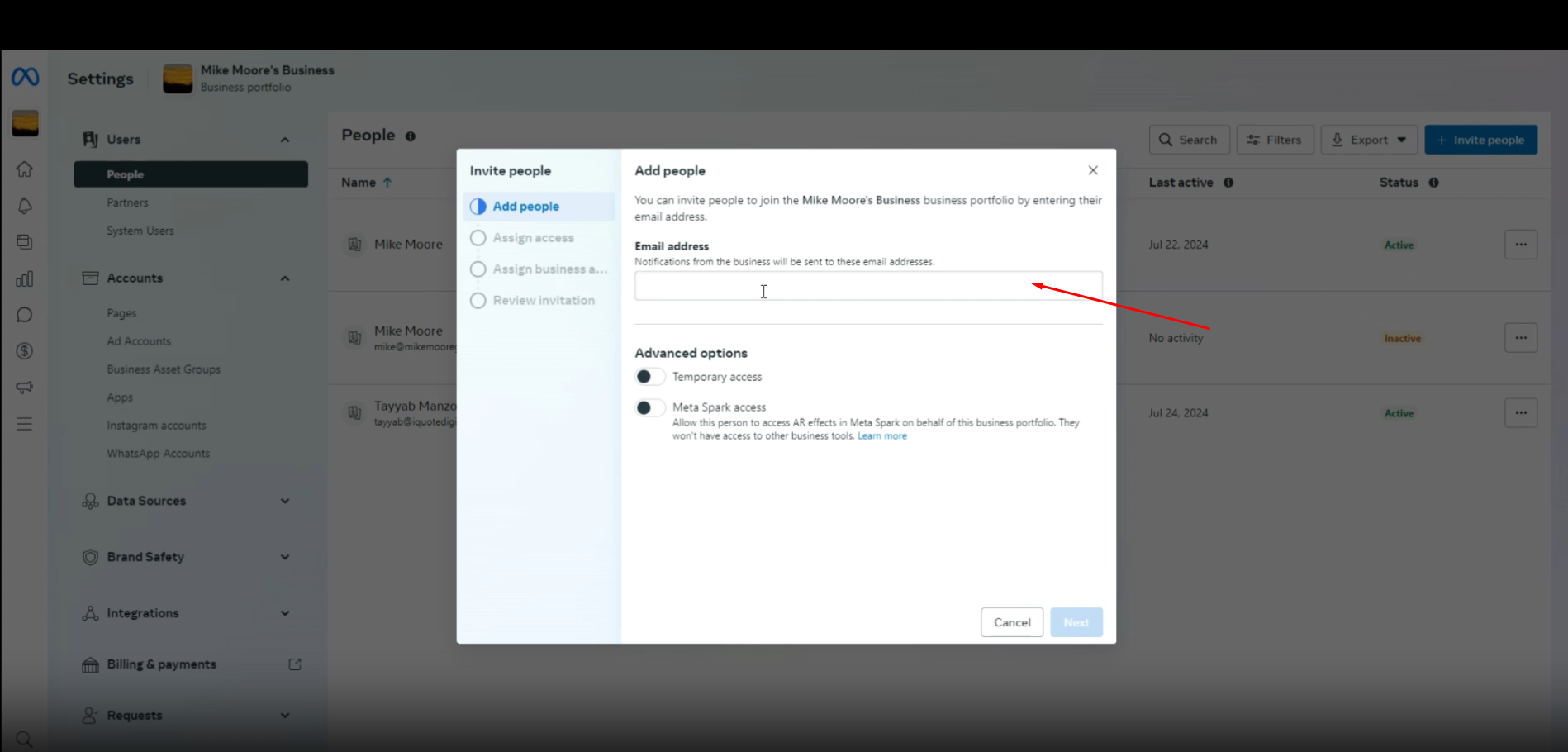
Task: Open more options for Inactive user row
Action: tap(1521, 338)
